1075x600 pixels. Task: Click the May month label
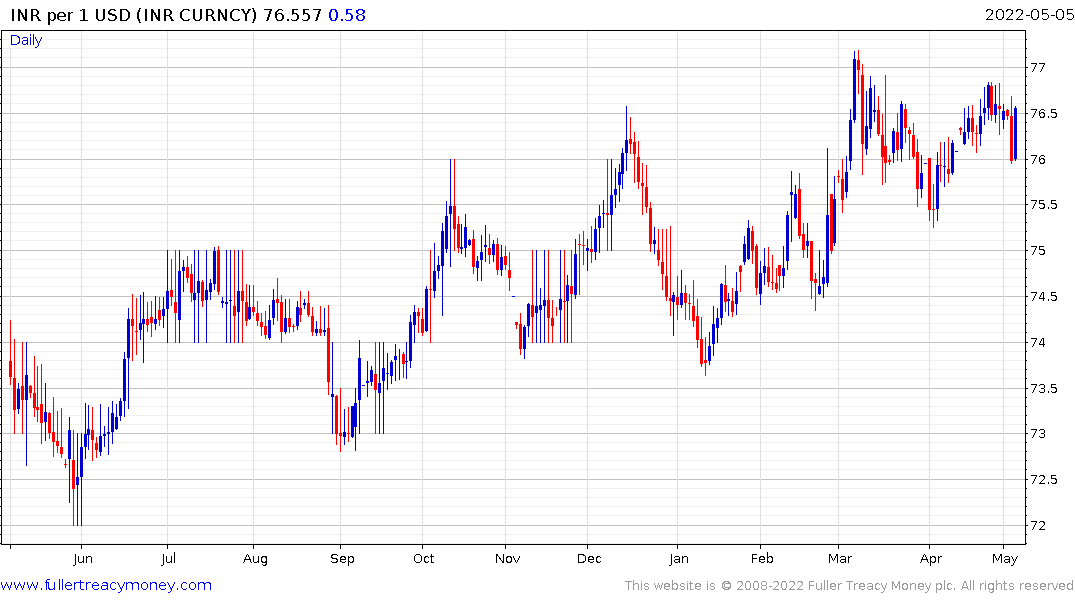(x=1005, y=559)
